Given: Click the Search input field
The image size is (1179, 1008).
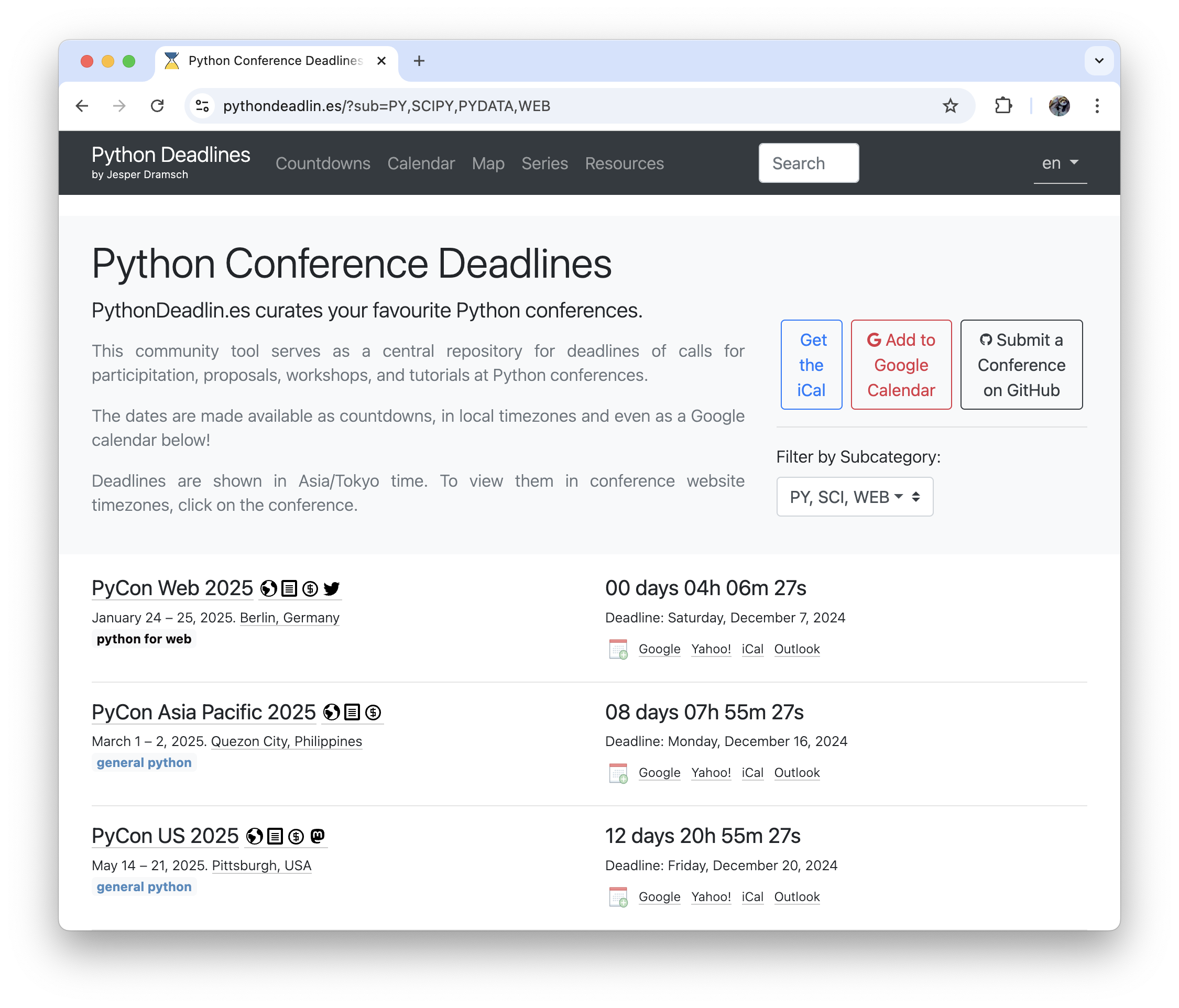Looking at the screenshot, I should pyautogui.click(x=808, y=163).
